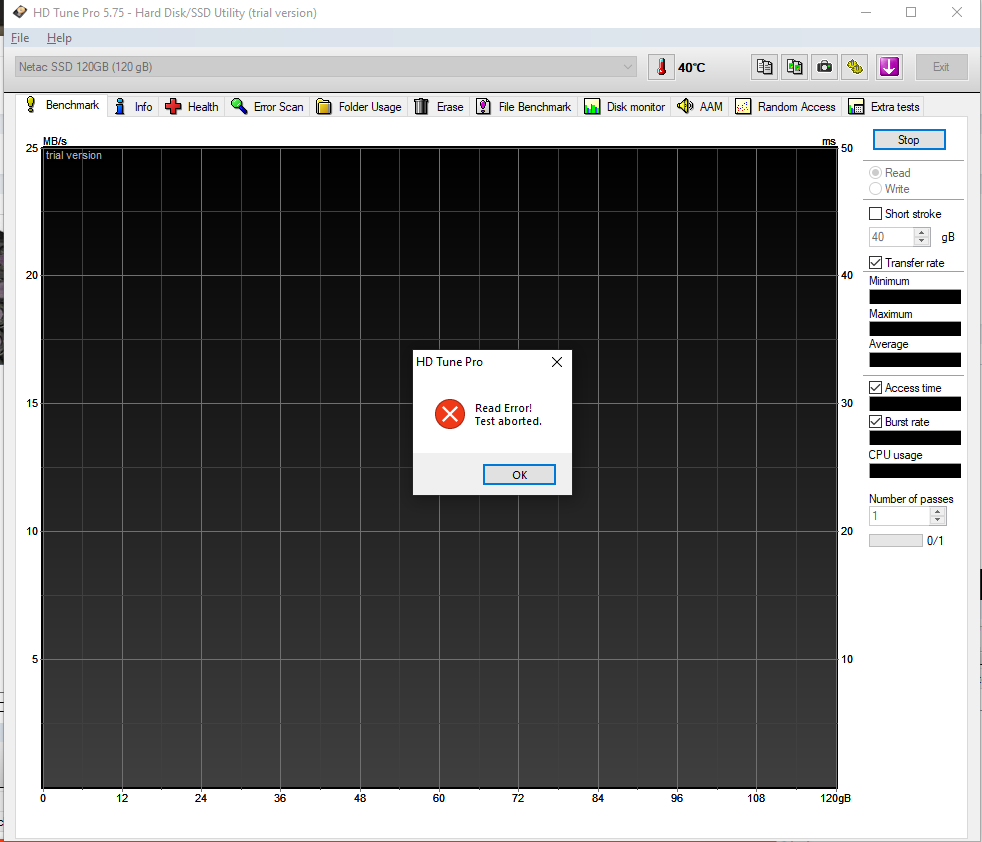The height and width of the screenshot is (842, 982).
Task: Open the Help menu
Action: tap(59, 38)
